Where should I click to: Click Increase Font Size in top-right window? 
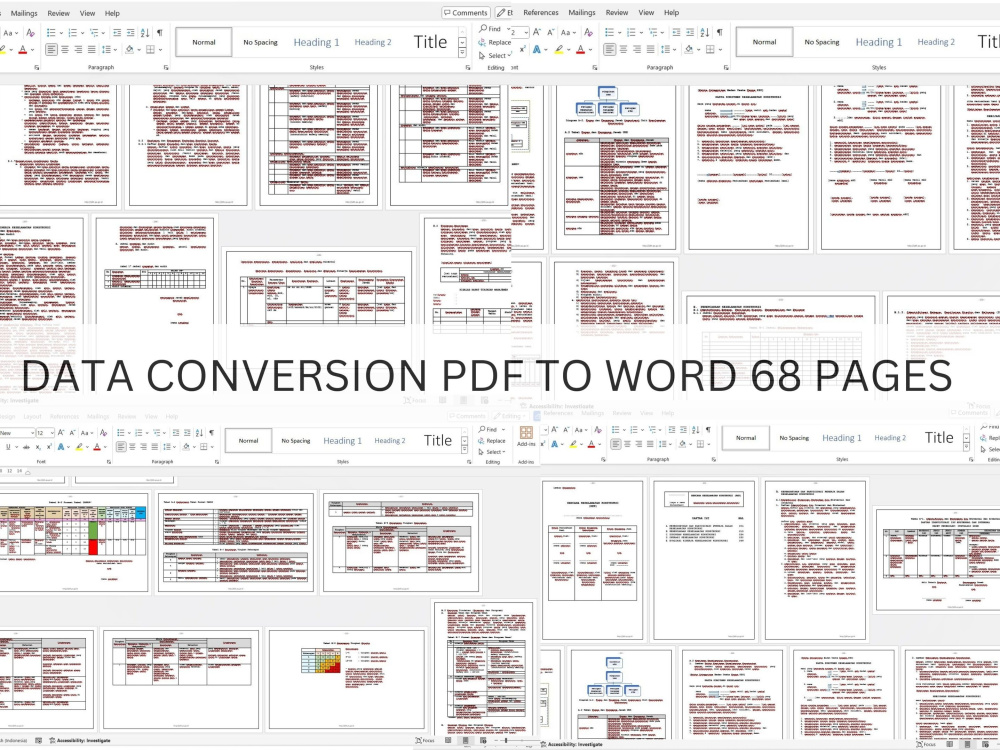(537, 33)
